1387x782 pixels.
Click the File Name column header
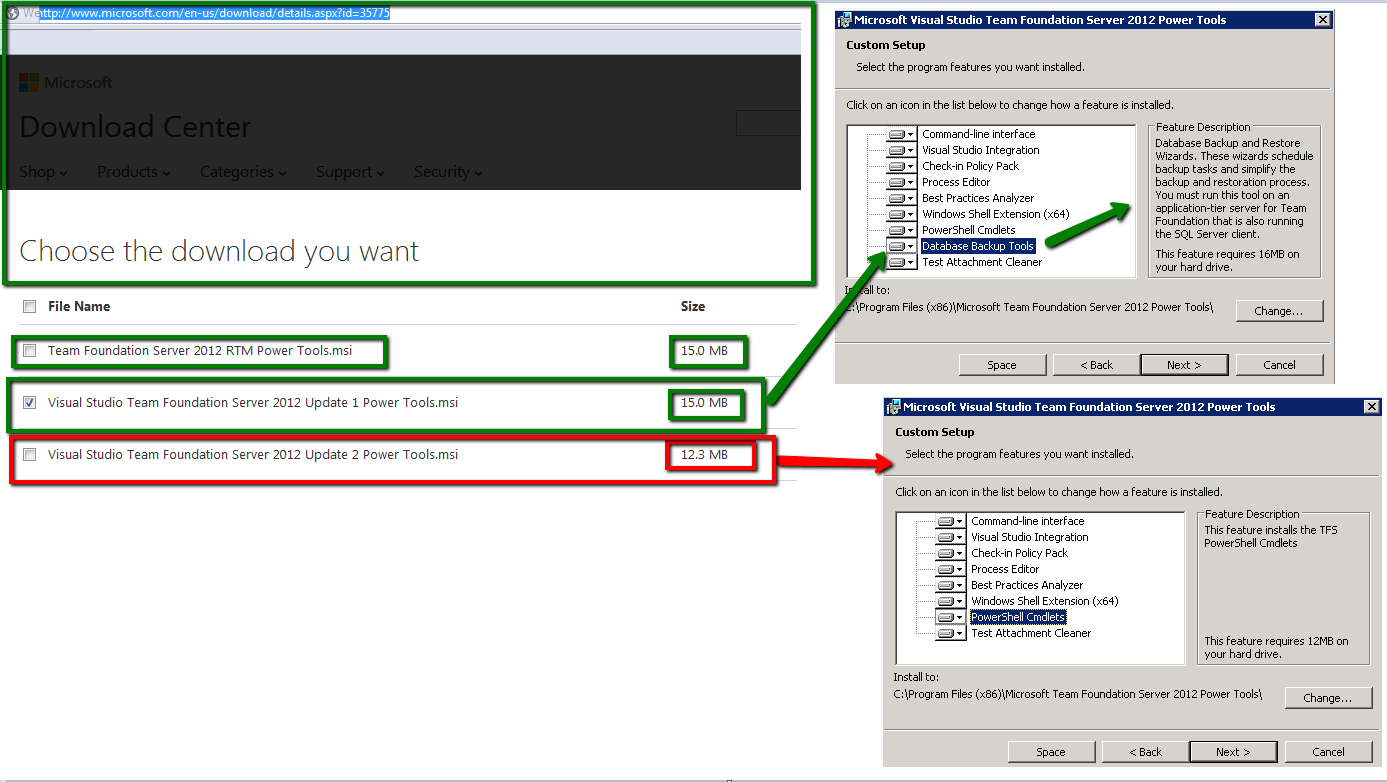(79, 307)
